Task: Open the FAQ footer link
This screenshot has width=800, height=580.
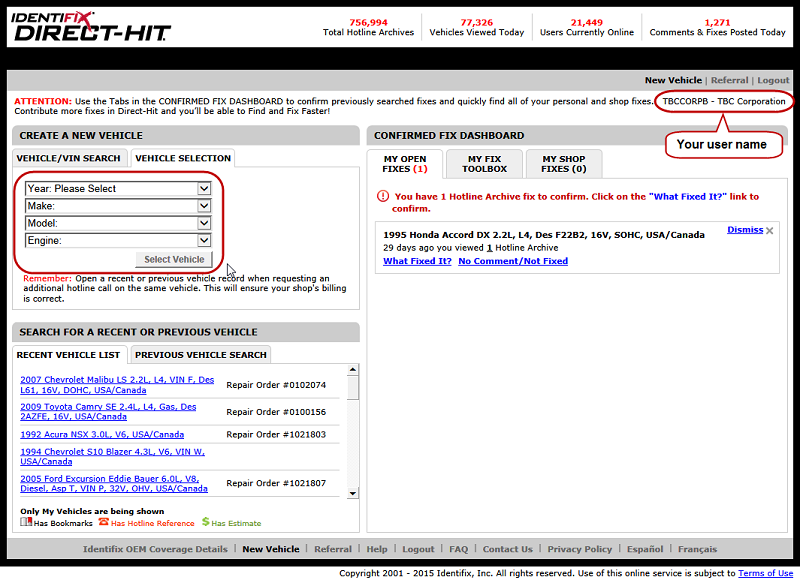Action: [x=458, y=549]
